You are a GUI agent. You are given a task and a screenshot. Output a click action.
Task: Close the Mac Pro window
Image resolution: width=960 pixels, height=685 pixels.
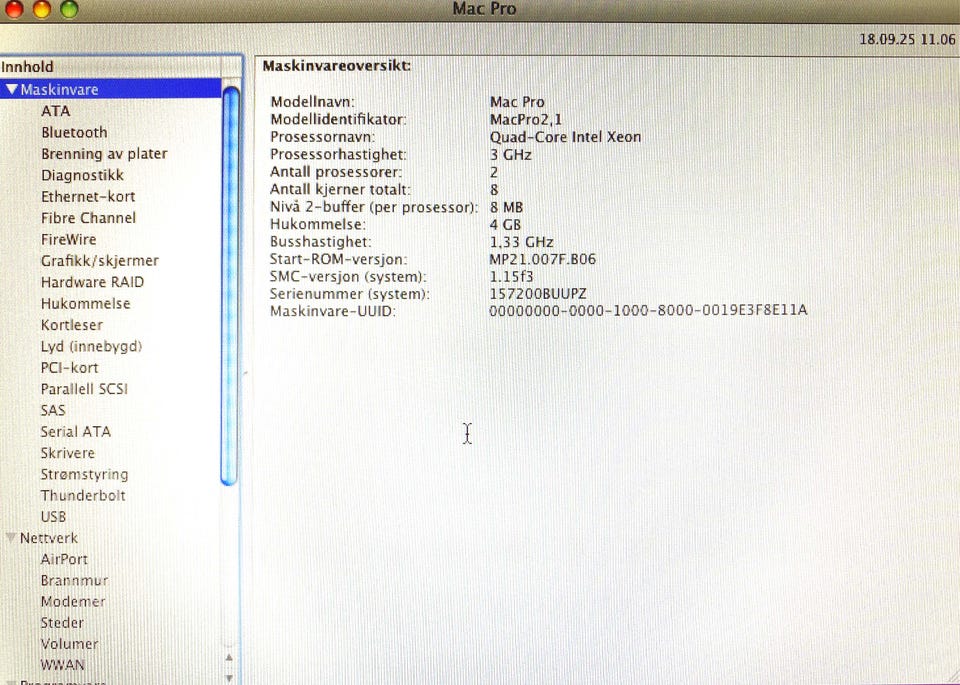coord(13,9)
